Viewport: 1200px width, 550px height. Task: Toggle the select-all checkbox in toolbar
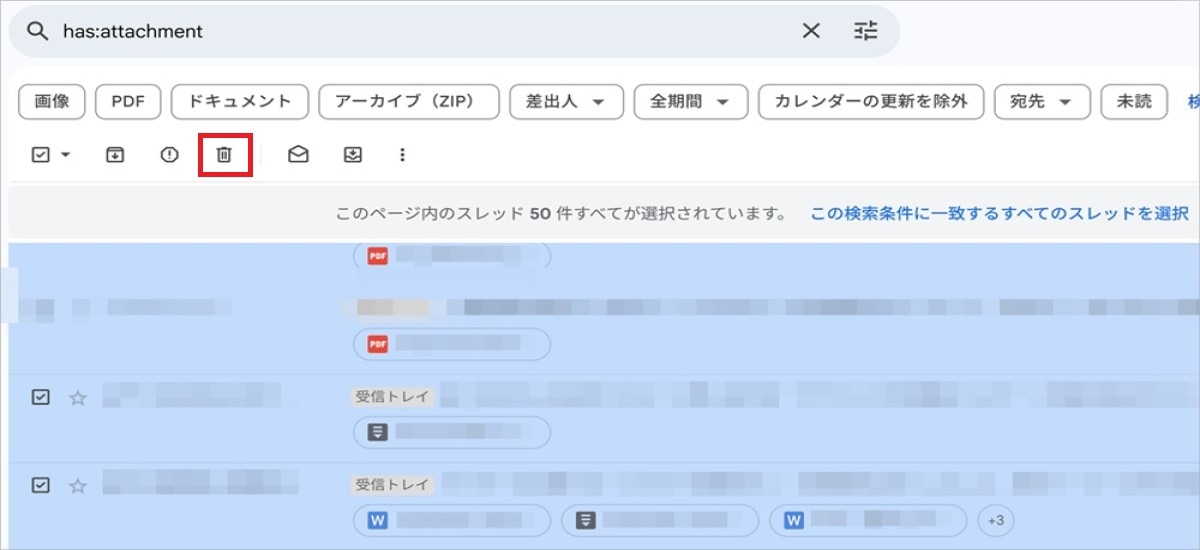point(41,155)
